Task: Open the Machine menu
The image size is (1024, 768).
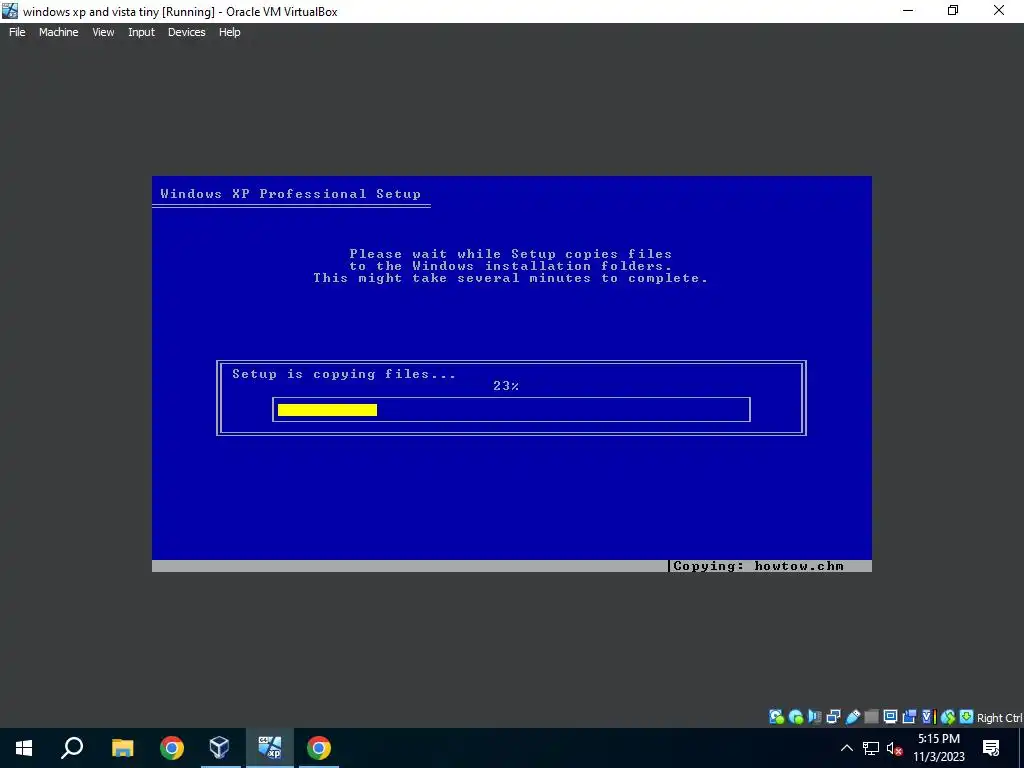Action: pyautogui.click(x=59, y=32)
